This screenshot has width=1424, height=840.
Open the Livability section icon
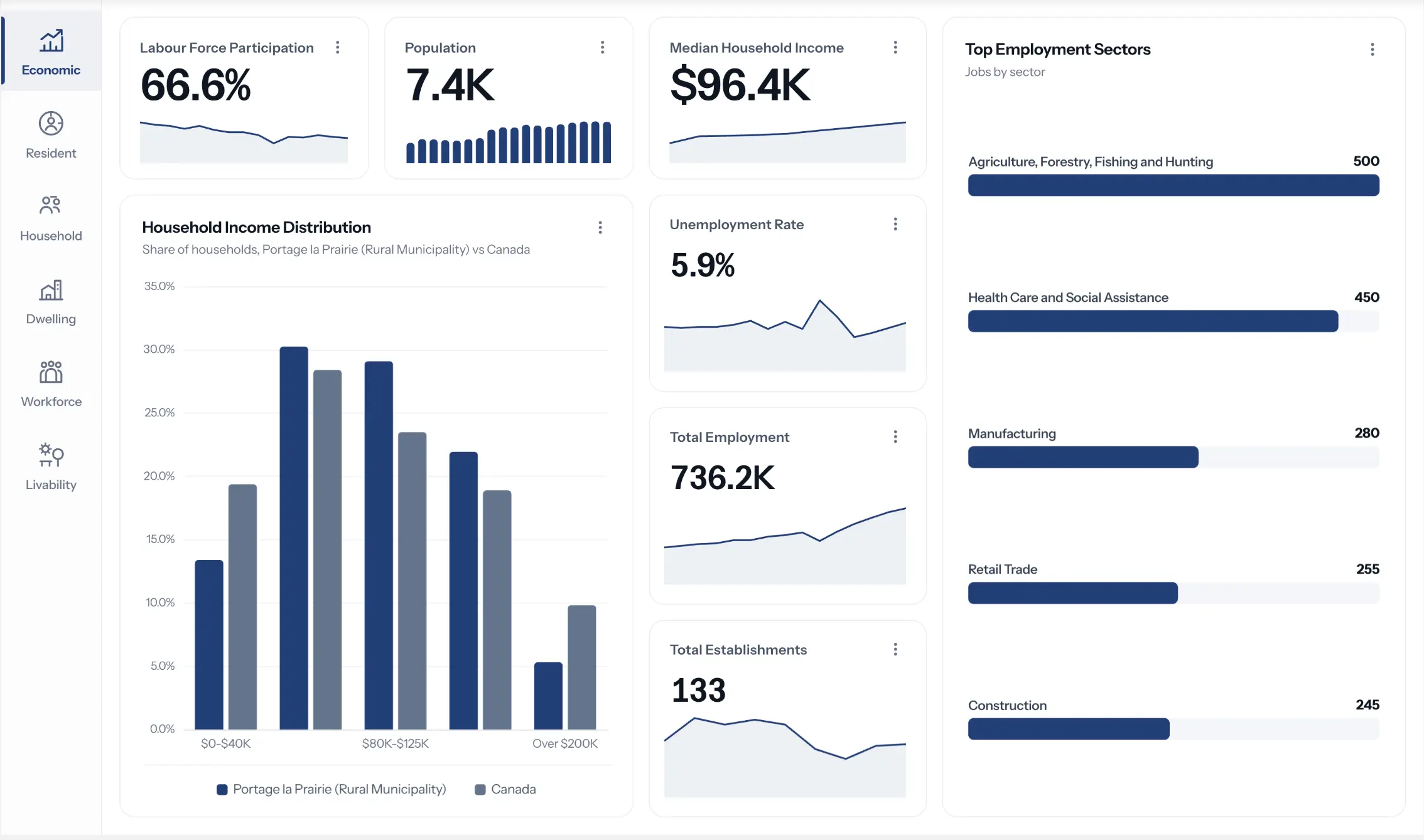[51, 455]
